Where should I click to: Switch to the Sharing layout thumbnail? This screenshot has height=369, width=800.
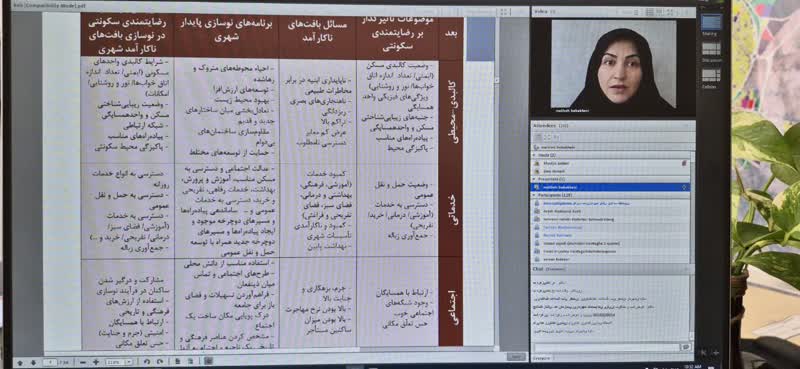(x=711, y=22)
